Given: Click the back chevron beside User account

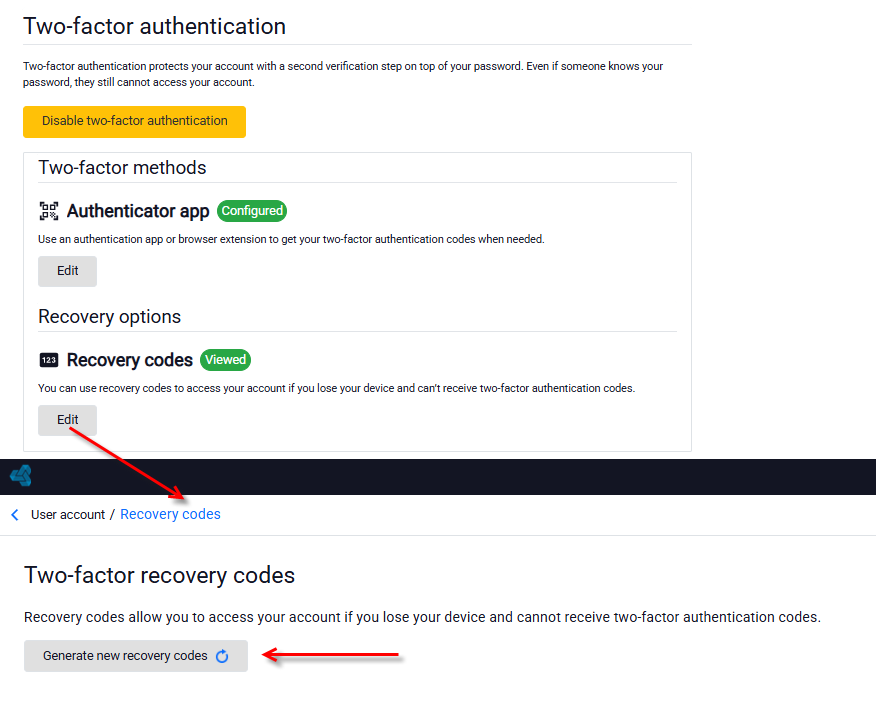Looking at the screenshot, I should coord(15,514).
